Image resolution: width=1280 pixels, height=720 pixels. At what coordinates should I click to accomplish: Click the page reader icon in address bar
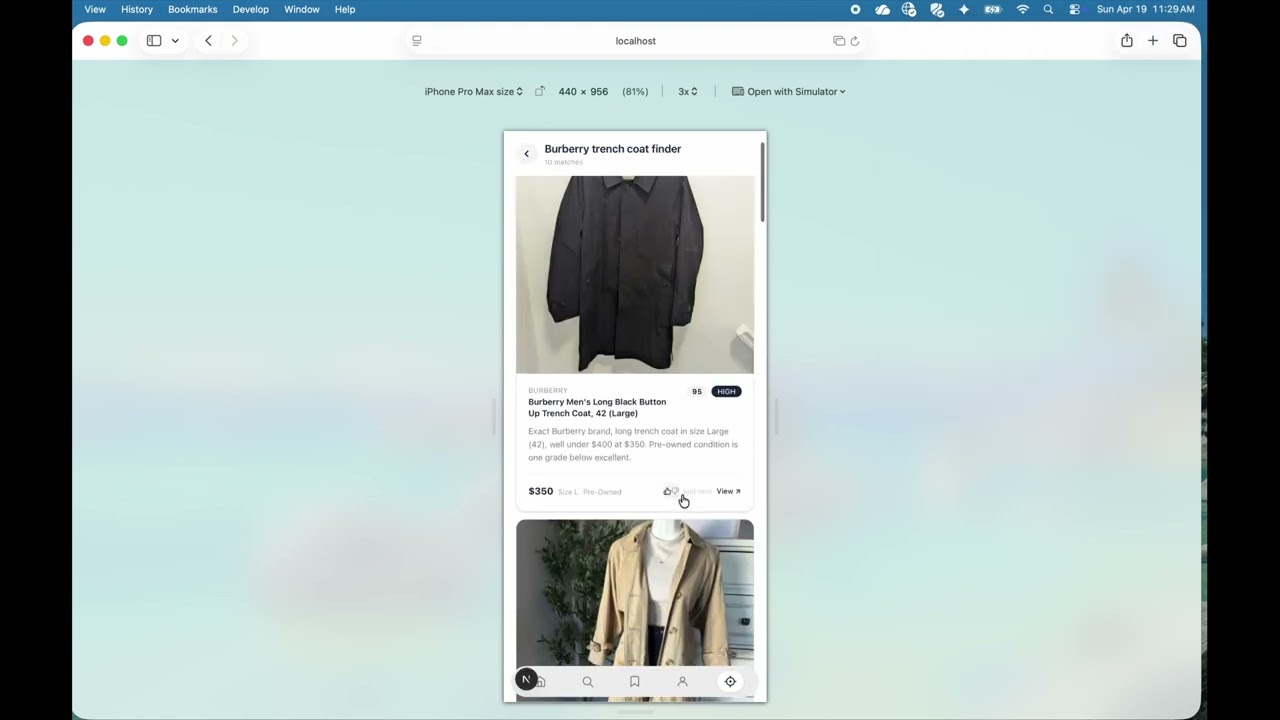[x=417, y=41]
